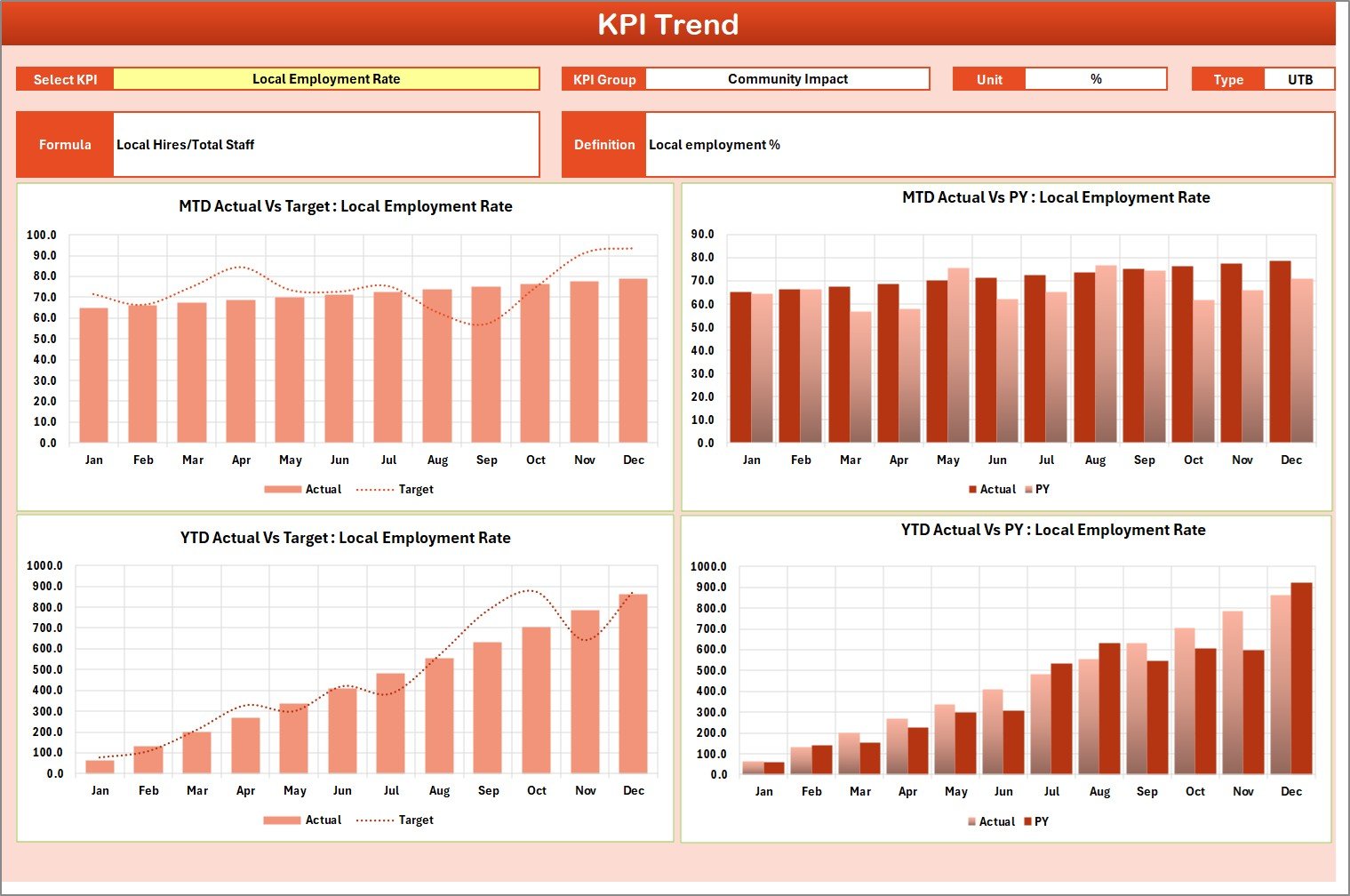
Task: Open the Type dropdown showing UTB
Action: (1300, 78)
